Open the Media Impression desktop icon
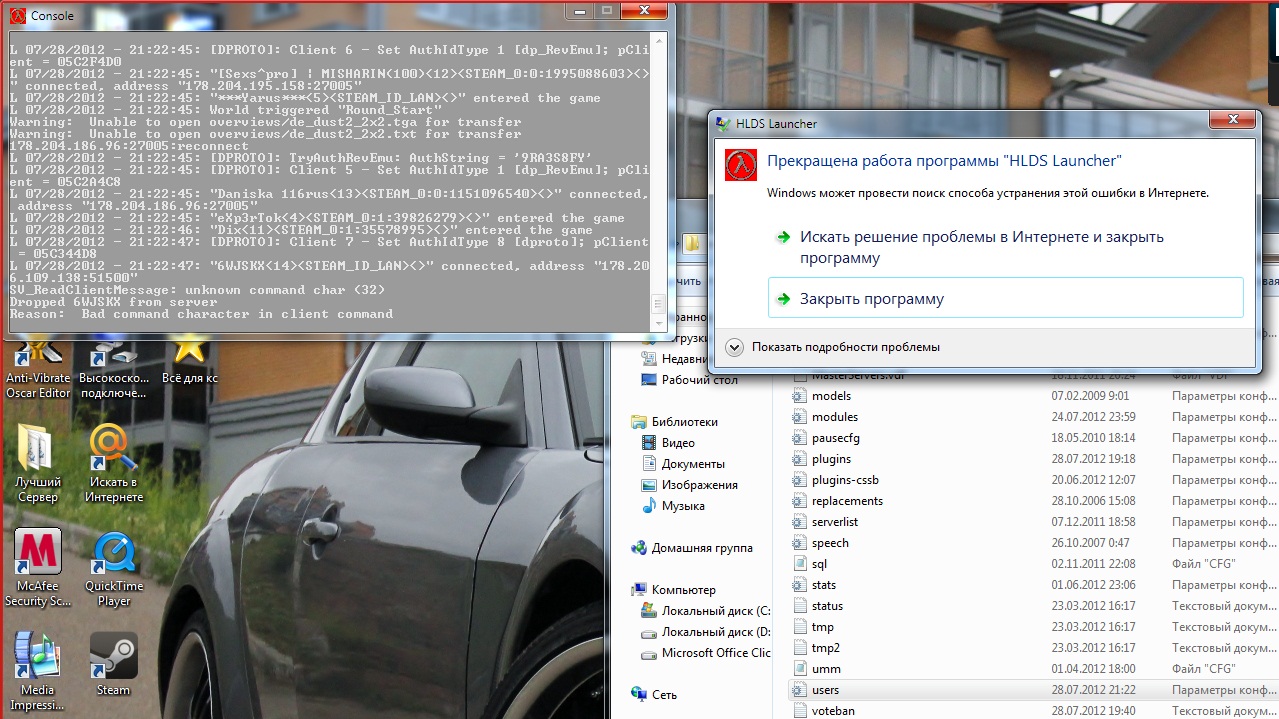Viewport: 1279px width, 719px height. point(38,671)
